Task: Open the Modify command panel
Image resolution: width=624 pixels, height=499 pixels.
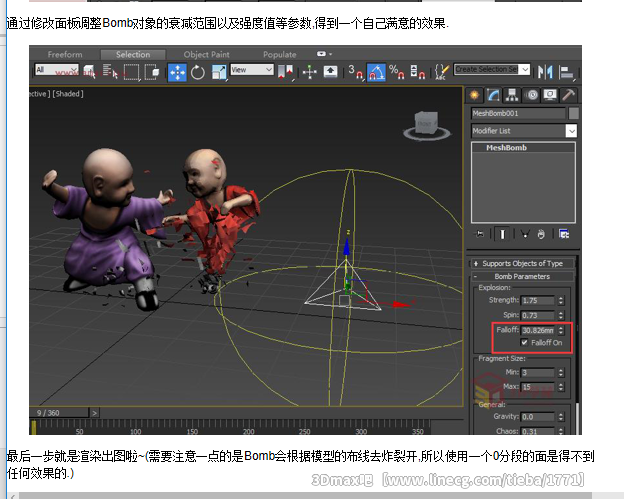Action: [493, 95]
